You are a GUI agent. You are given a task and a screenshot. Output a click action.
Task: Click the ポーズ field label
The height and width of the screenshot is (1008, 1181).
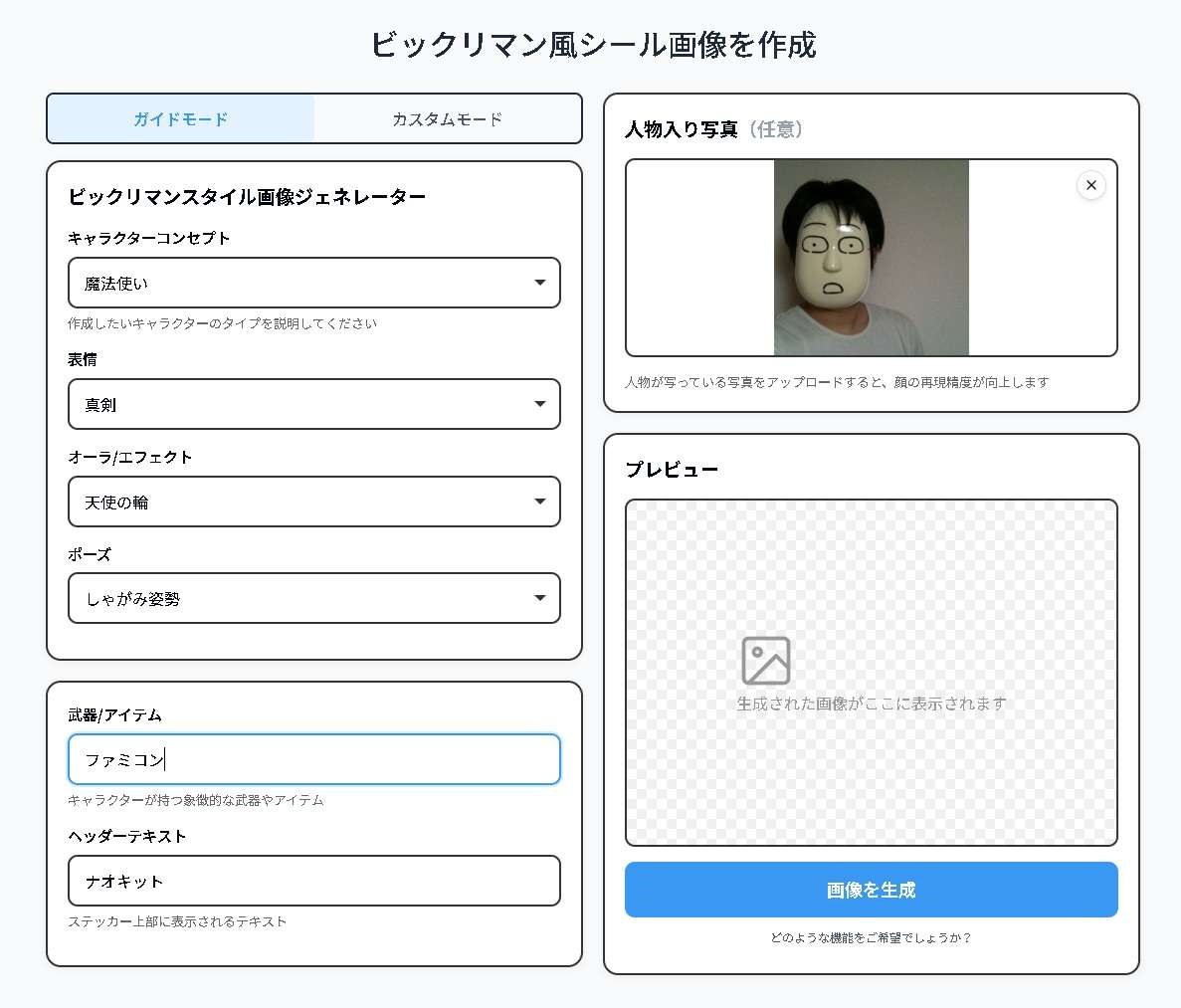(x=90, y=554)
